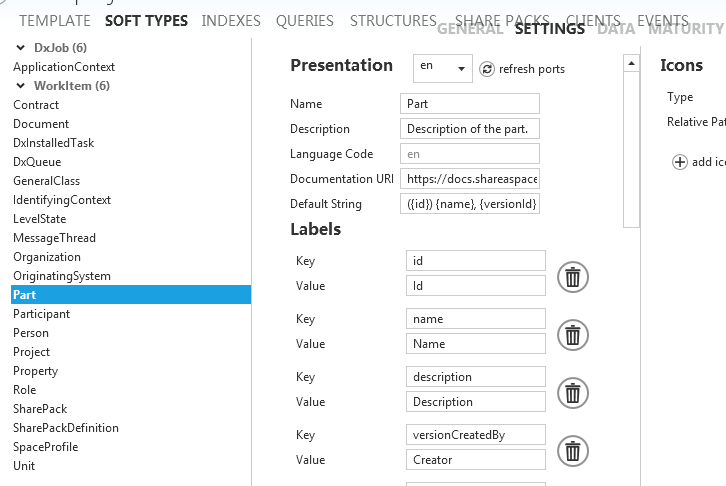The height and width of the screenshot is (486, 726).
Task: Switch to the INDEXES tab
Action: (x=231, y=21)
